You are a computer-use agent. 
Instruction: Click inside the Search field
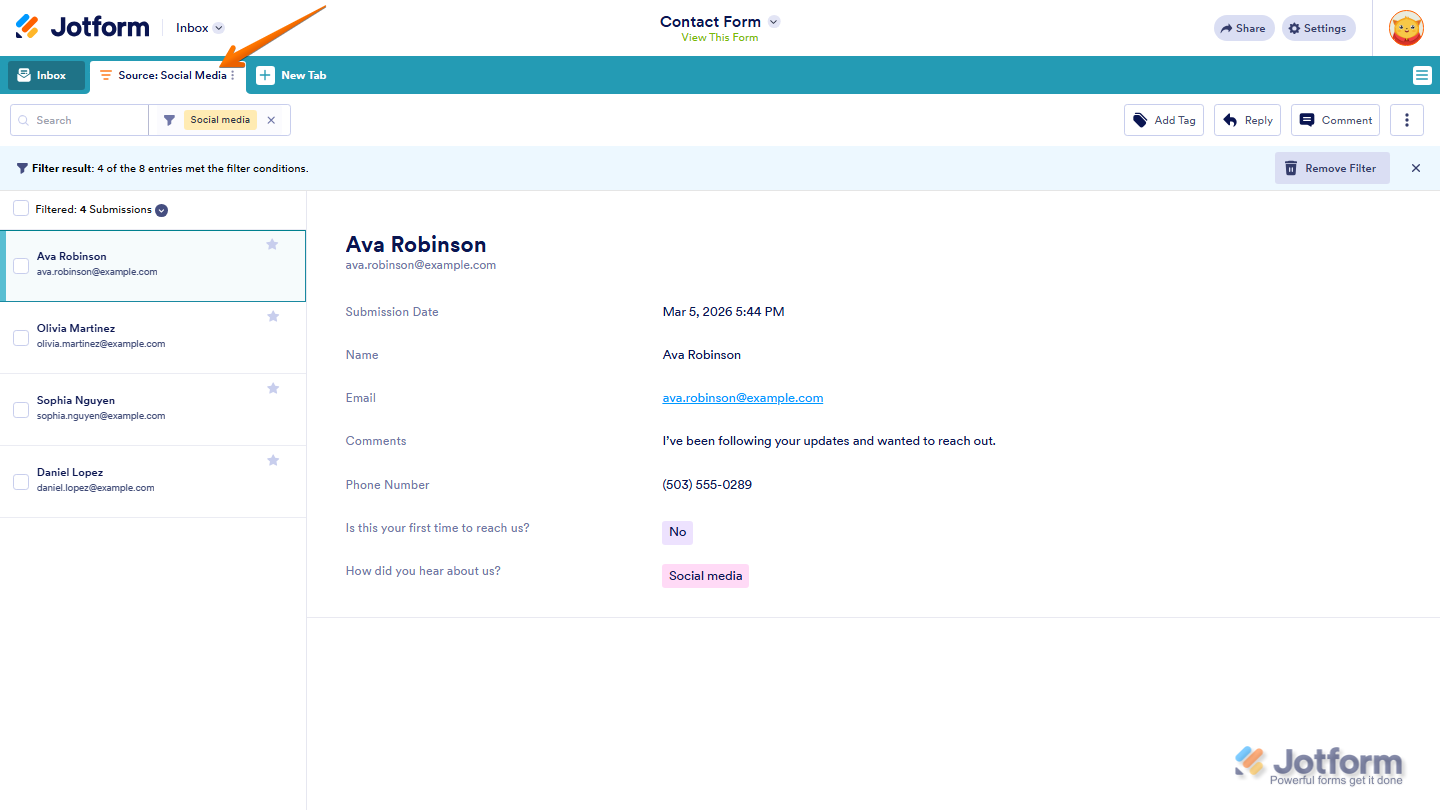click(79, 119)
